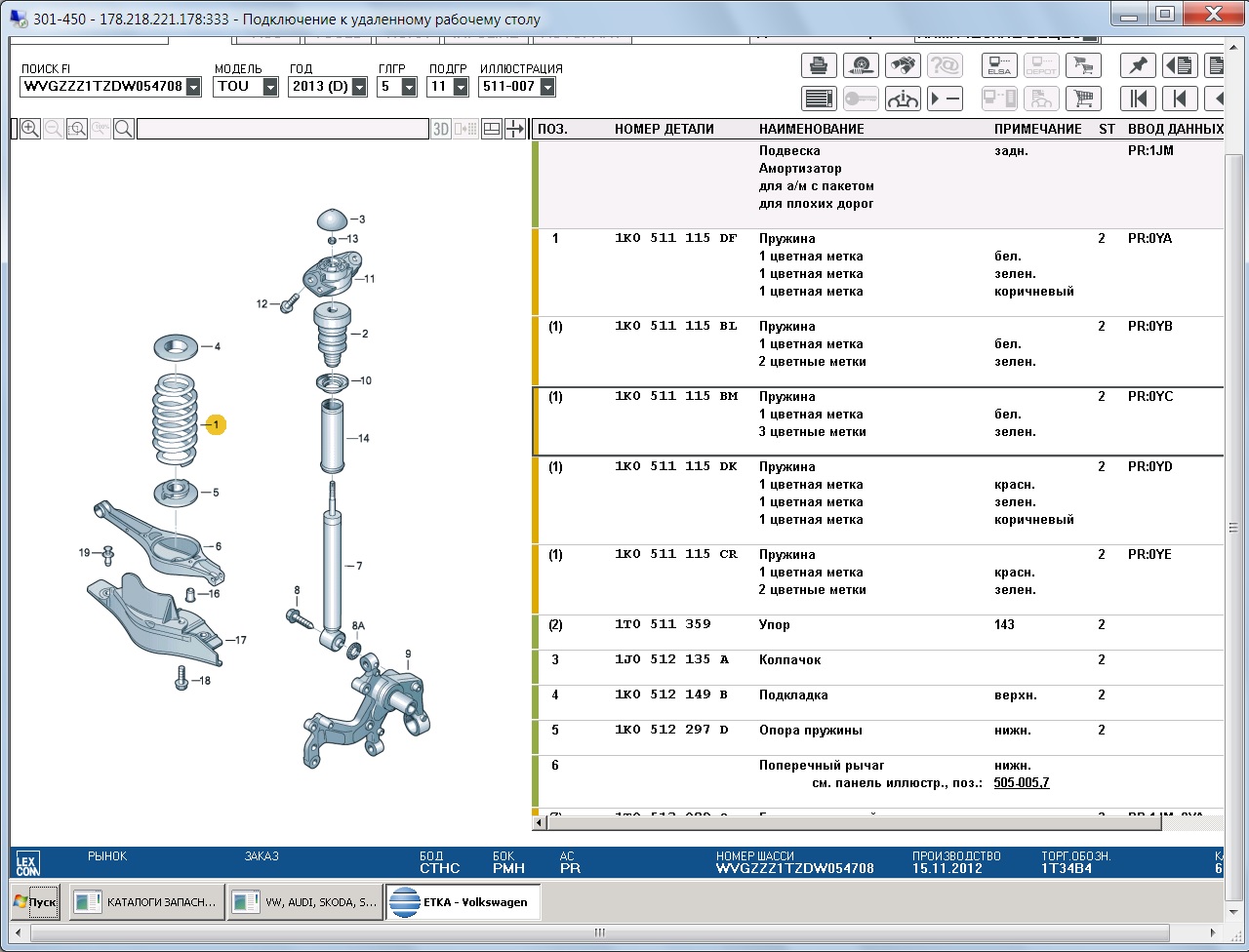Screen dimensions: 1249x952
Task: Open the Пуск start button
Action: tap(36, 902)
